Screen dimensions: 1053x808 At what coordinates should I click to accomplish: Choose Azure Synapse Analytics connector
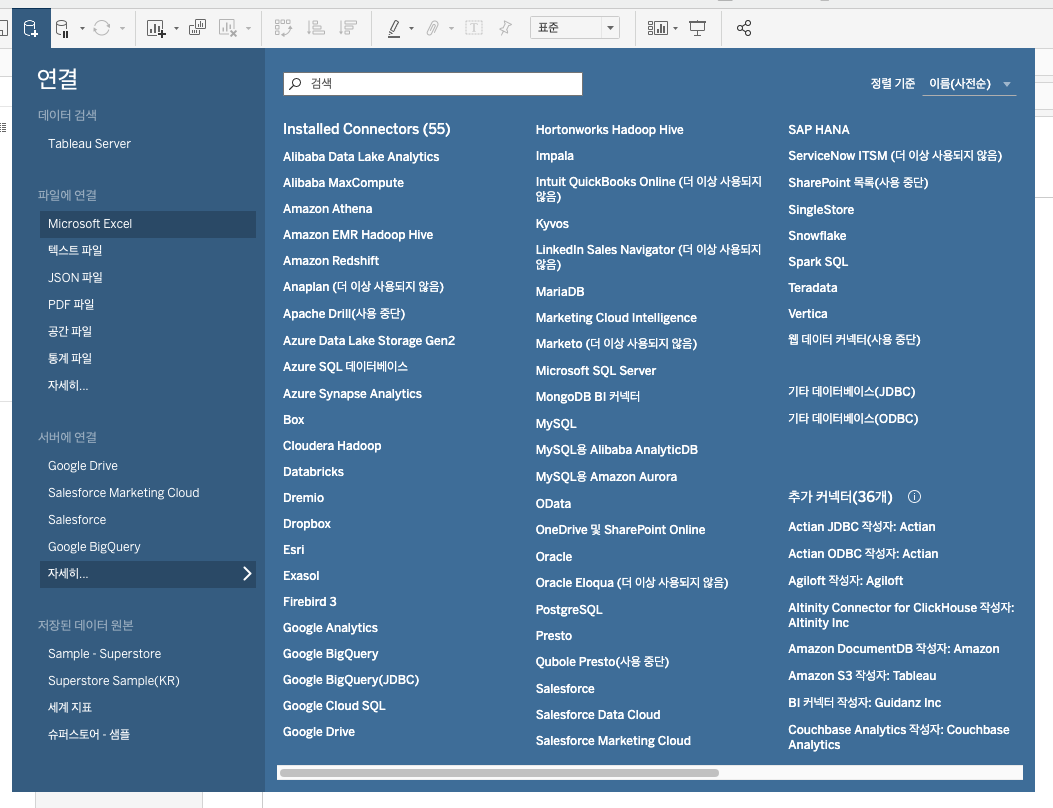pyautogui.click(x=353, y=394)
